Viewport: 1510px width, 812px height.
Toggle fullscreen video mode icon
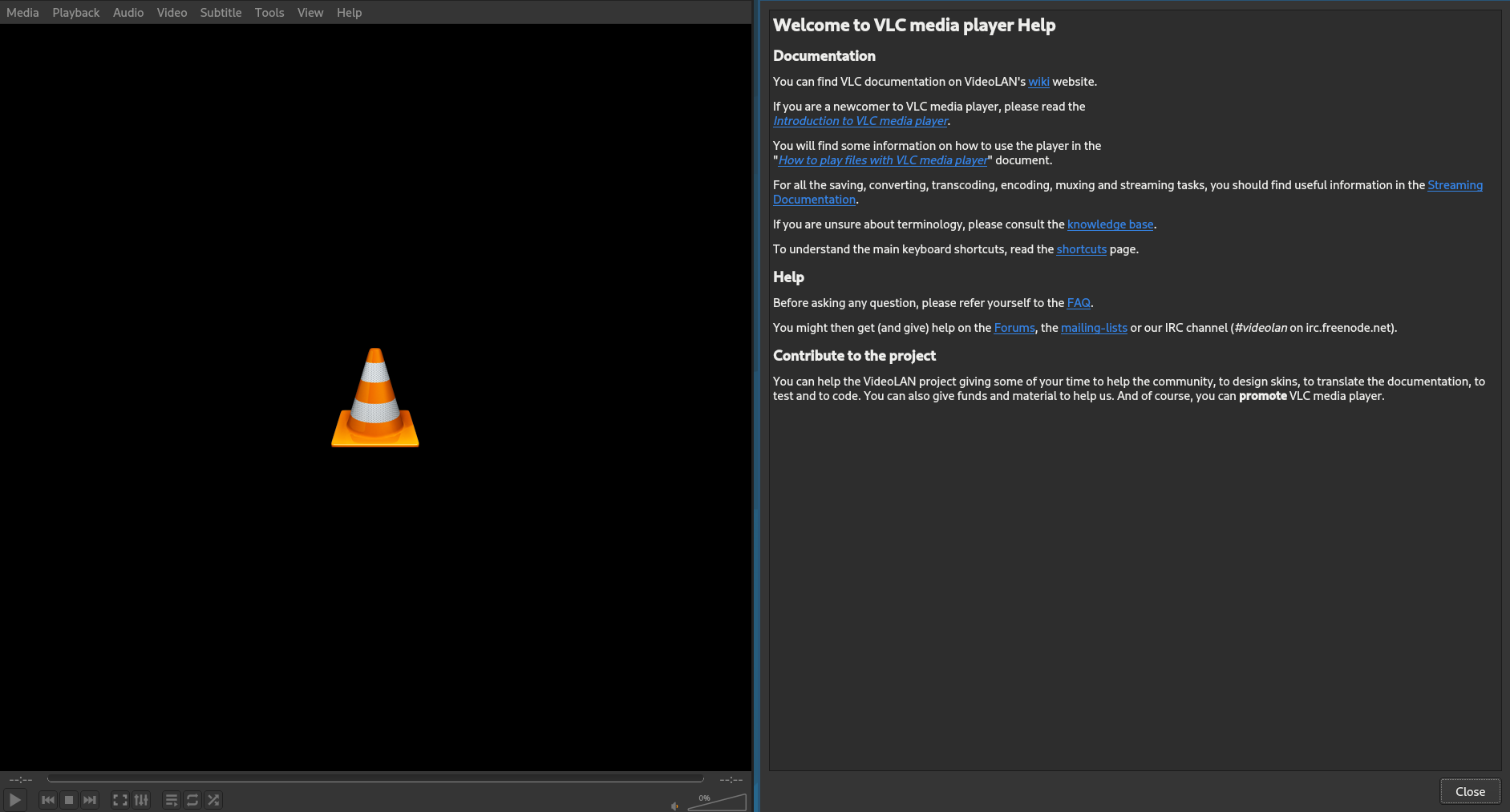(x=120, y=800)
